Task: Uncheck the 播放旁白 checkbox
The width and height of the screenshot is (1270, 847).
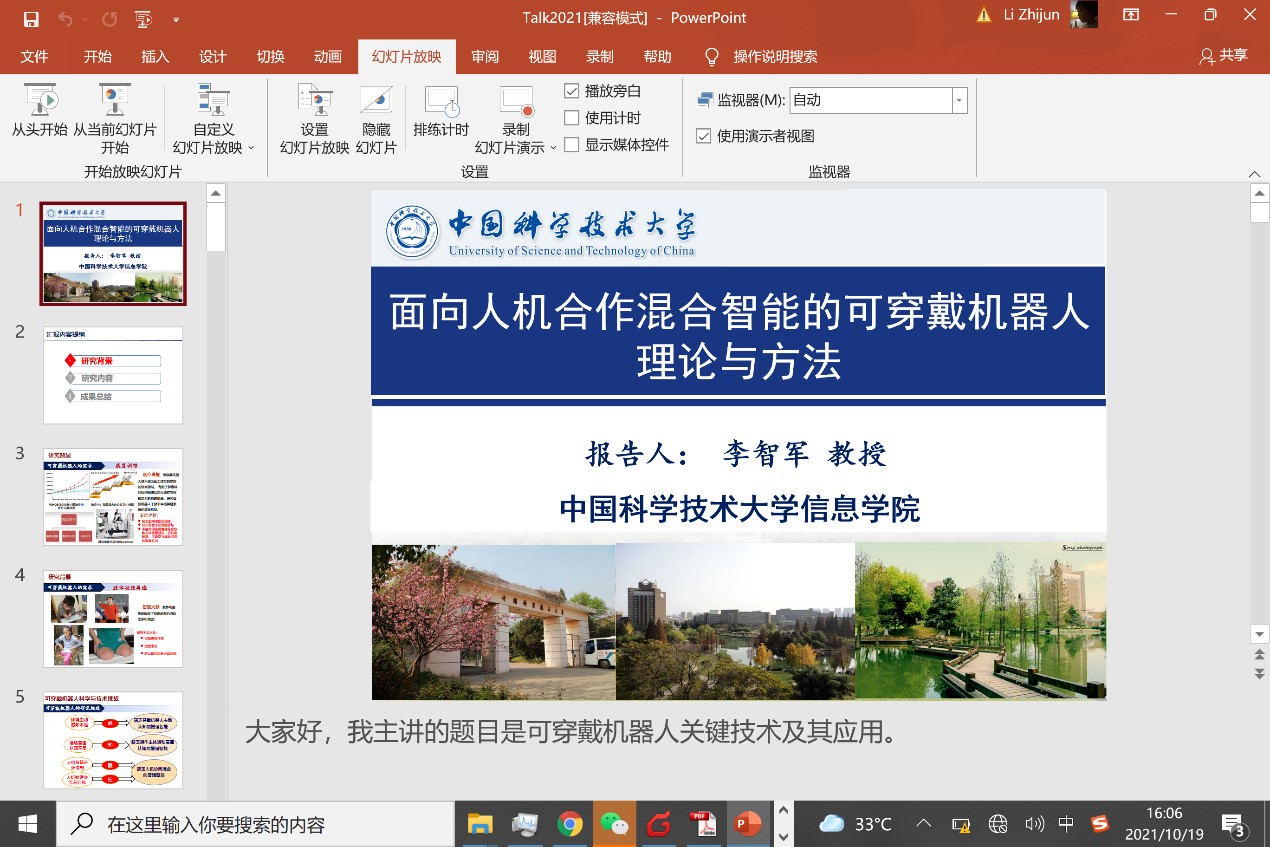Action: [572, 91]
